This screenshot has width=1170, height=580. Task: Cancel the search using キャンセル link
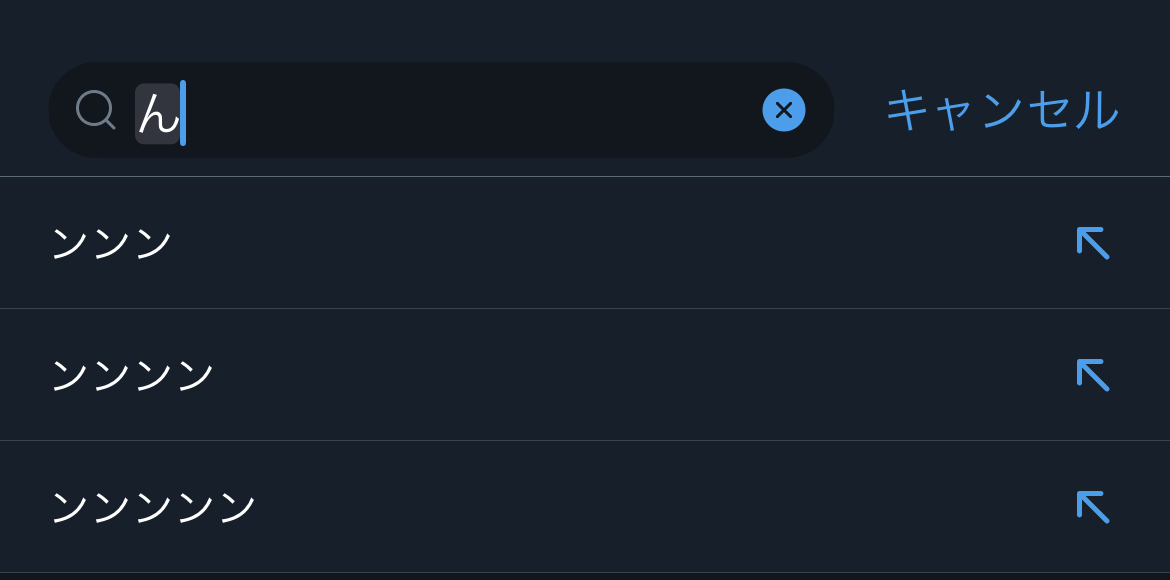(x=1001, y=110)
